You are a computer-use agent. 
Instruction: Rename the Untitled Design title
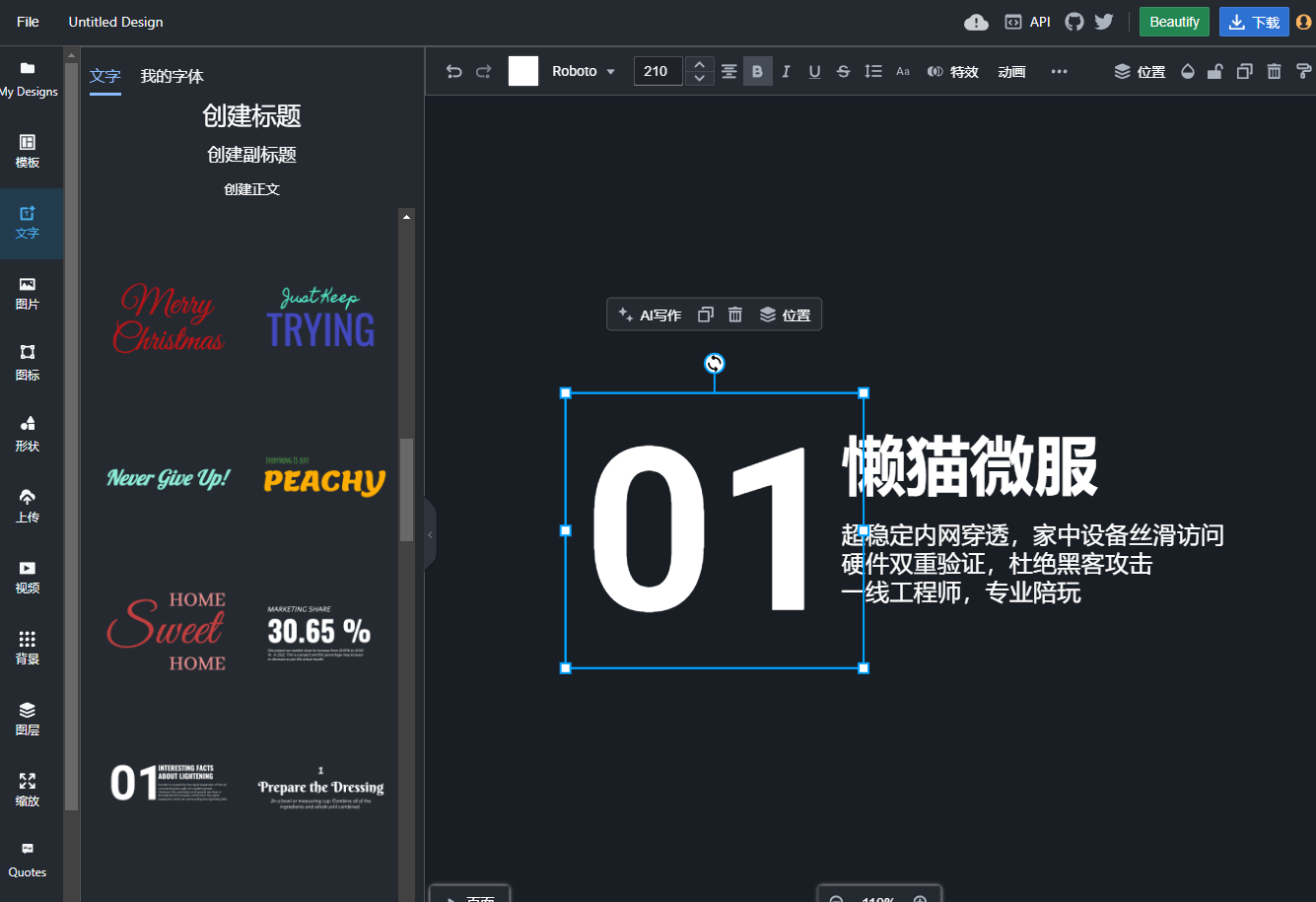click(x=116, y=22)
